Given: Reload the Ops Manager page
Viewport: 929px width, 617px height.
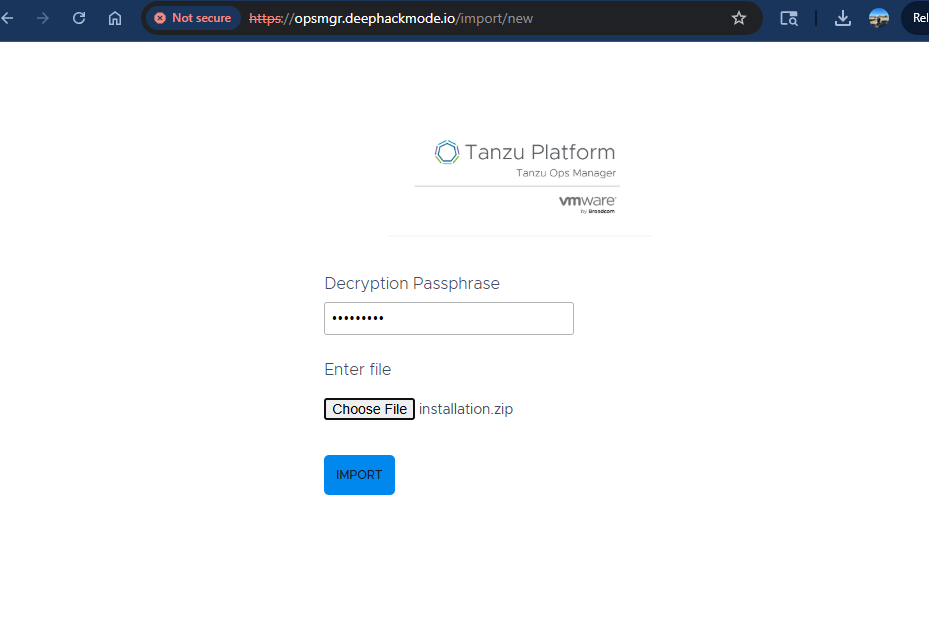Looking at the screenshot, I should [x=79, y=18].
